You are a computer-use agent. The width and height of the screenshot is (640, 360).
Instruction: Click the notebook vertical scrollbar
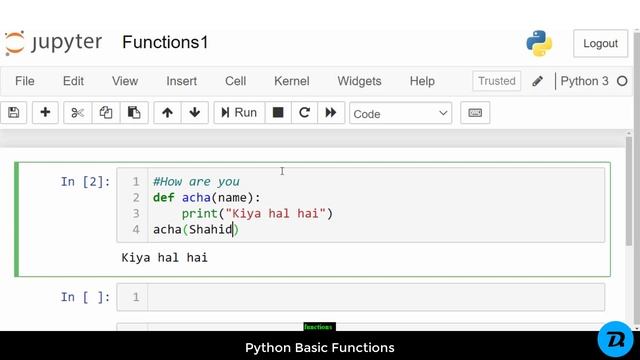pos(629,192)
